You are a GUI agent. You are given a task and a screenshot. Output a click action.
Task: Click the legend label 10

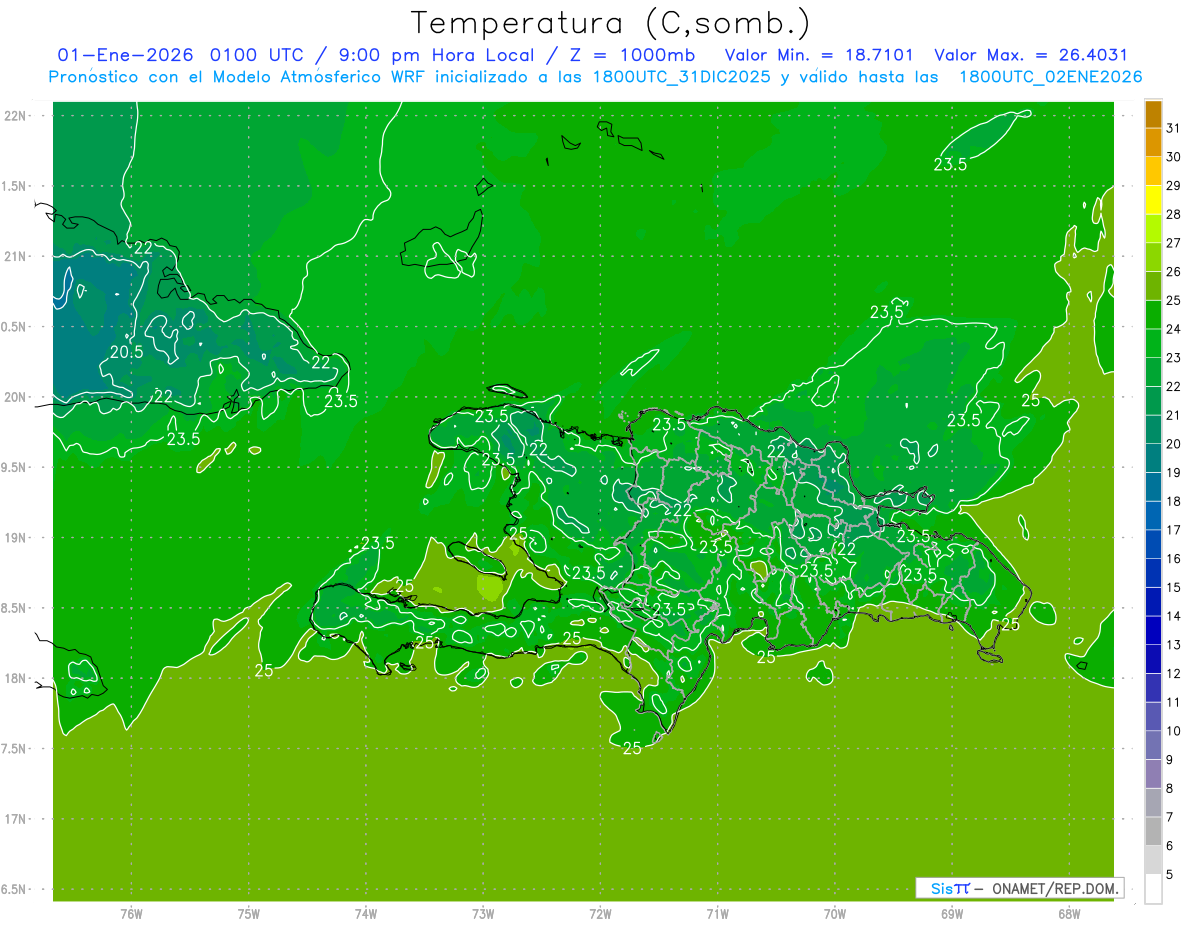pyautogui.click(x=1174, y=731)
